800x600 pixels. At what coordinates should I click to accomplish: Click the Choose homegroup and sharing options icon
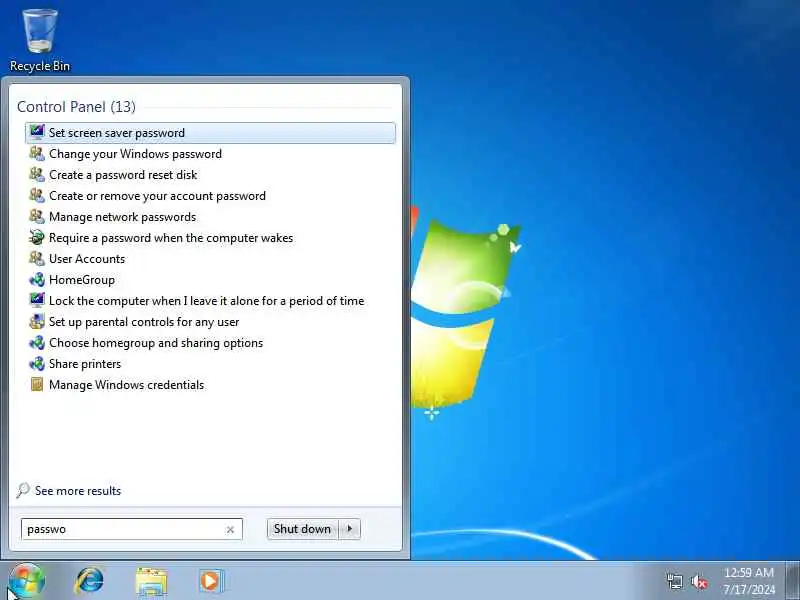pyautogui.click(x=37, y=342)
